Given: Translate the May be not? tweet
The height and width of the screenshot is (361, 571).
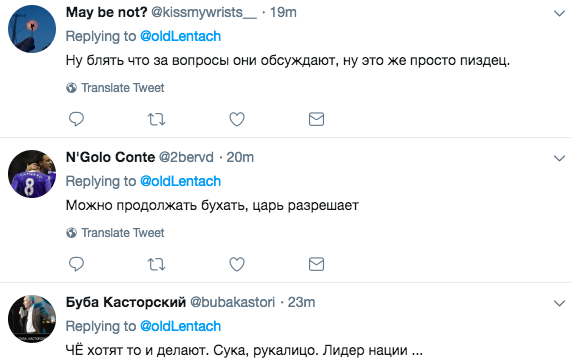Looking at the screenshot, I should click(x=115, y=88).
